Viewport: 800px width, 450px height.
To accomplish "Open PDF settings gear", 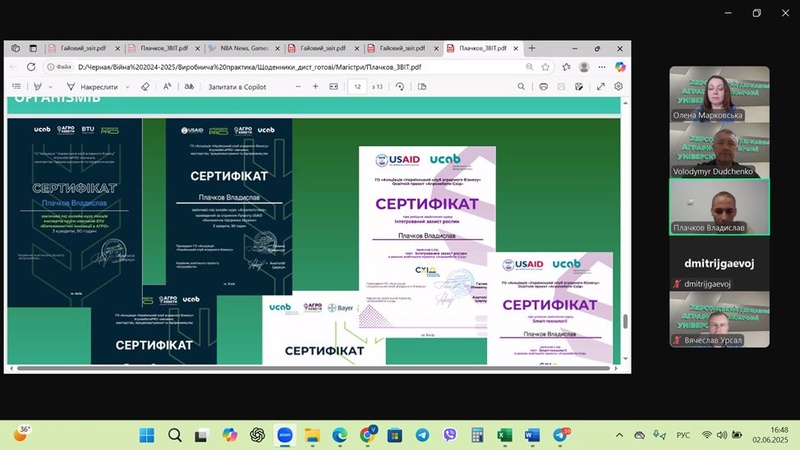I will (x=618, y=87).
